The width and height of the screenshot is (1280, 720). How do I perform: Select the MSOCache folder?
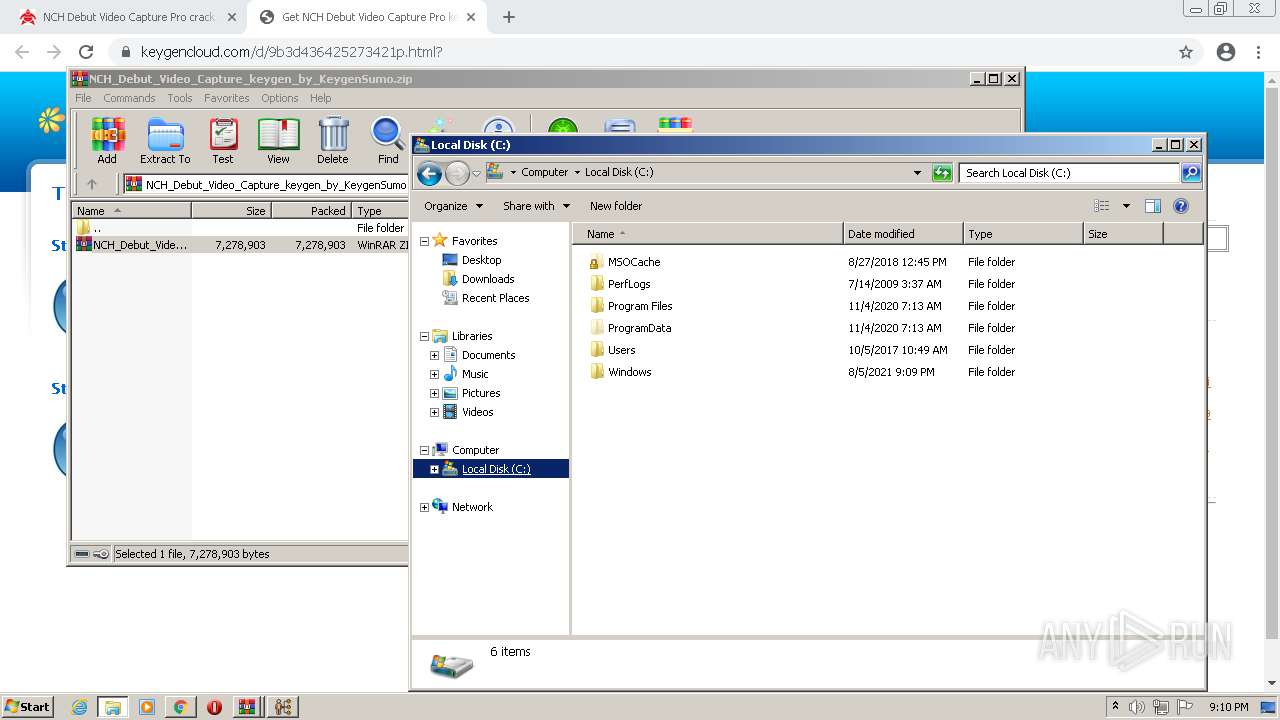pyautogui.click(x=634, y=262)
